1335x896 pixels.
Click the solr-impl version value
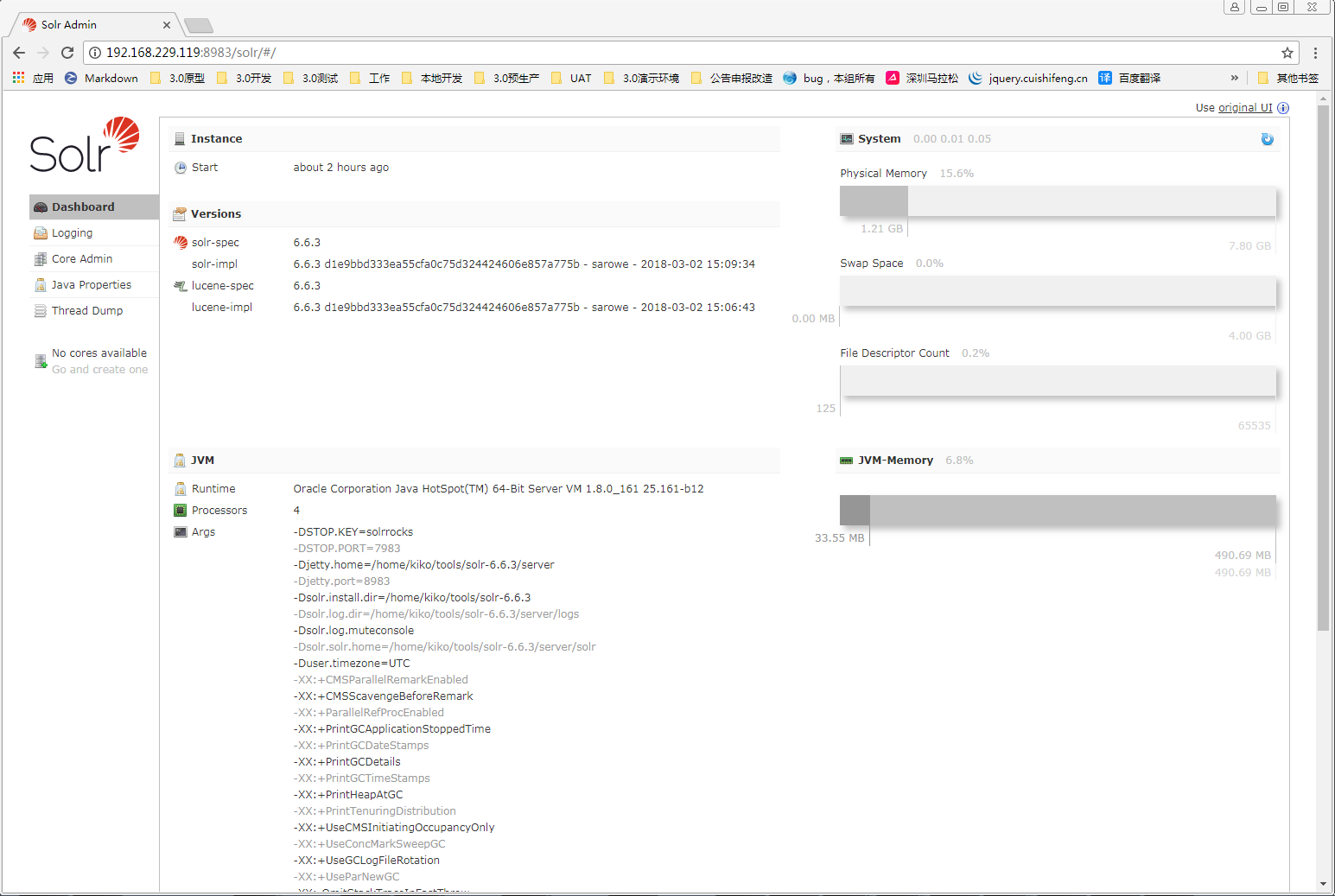524,264
